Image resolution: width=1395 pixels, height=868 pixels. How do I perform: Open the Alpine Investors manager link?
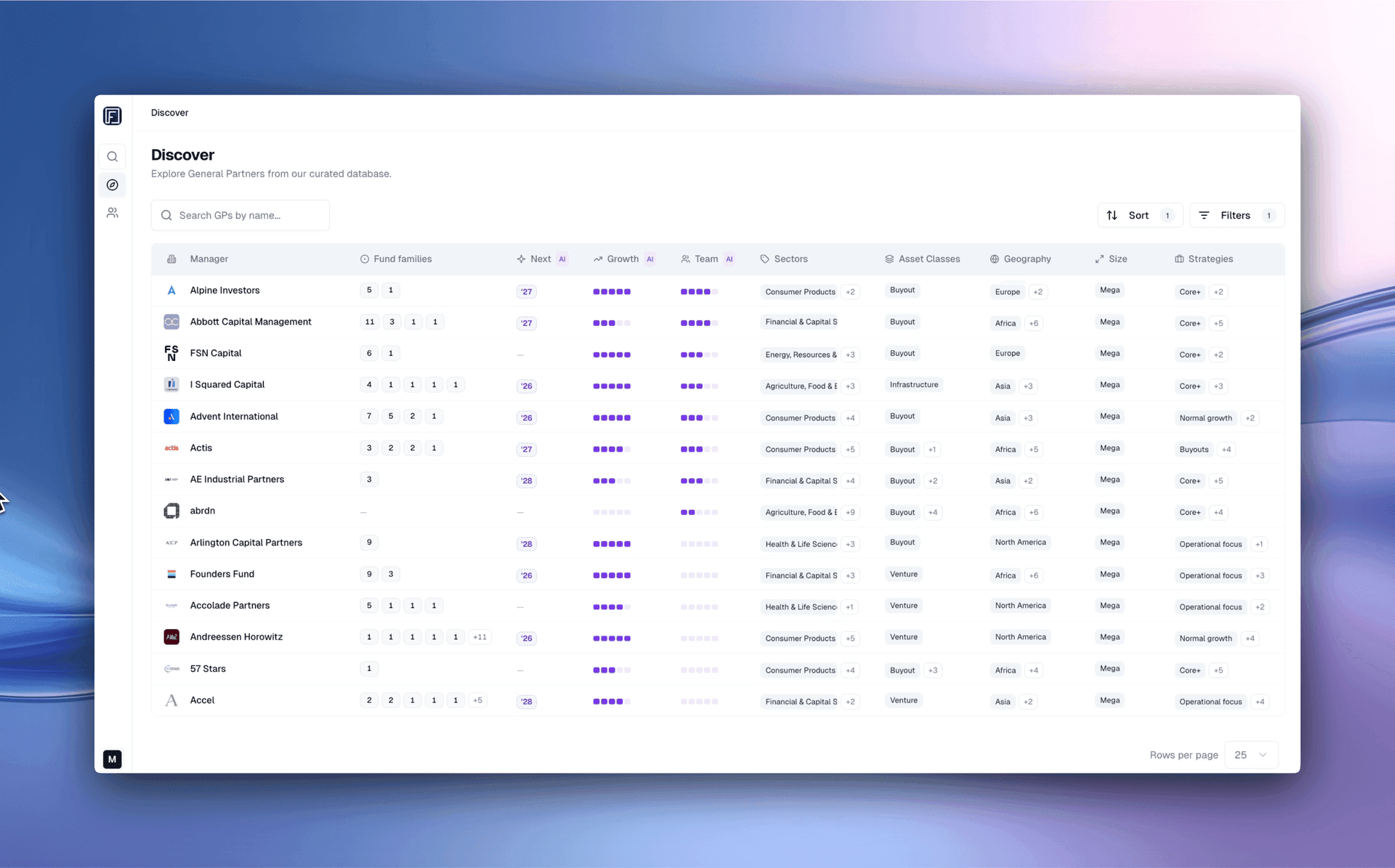tap(225, 291)
